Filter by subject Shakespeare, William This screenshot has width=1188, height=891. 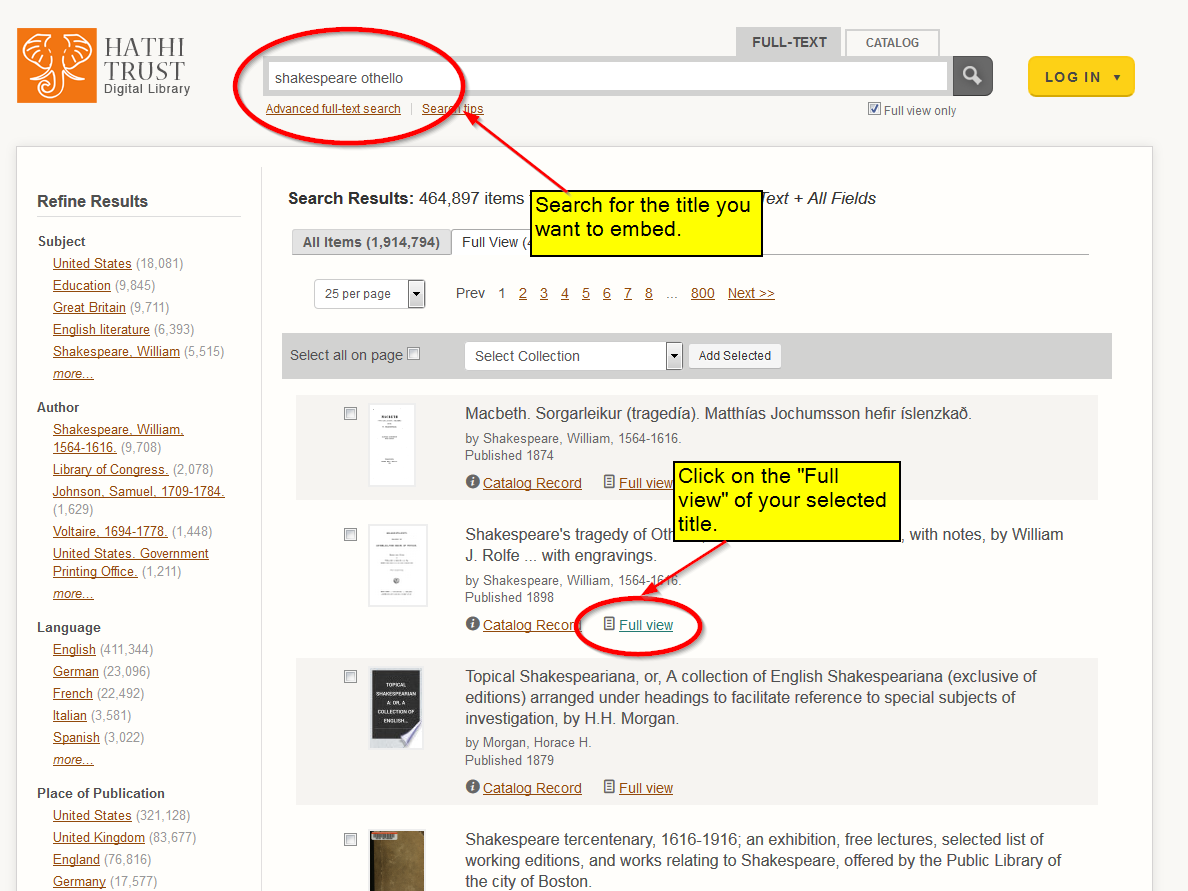[117, 351]
